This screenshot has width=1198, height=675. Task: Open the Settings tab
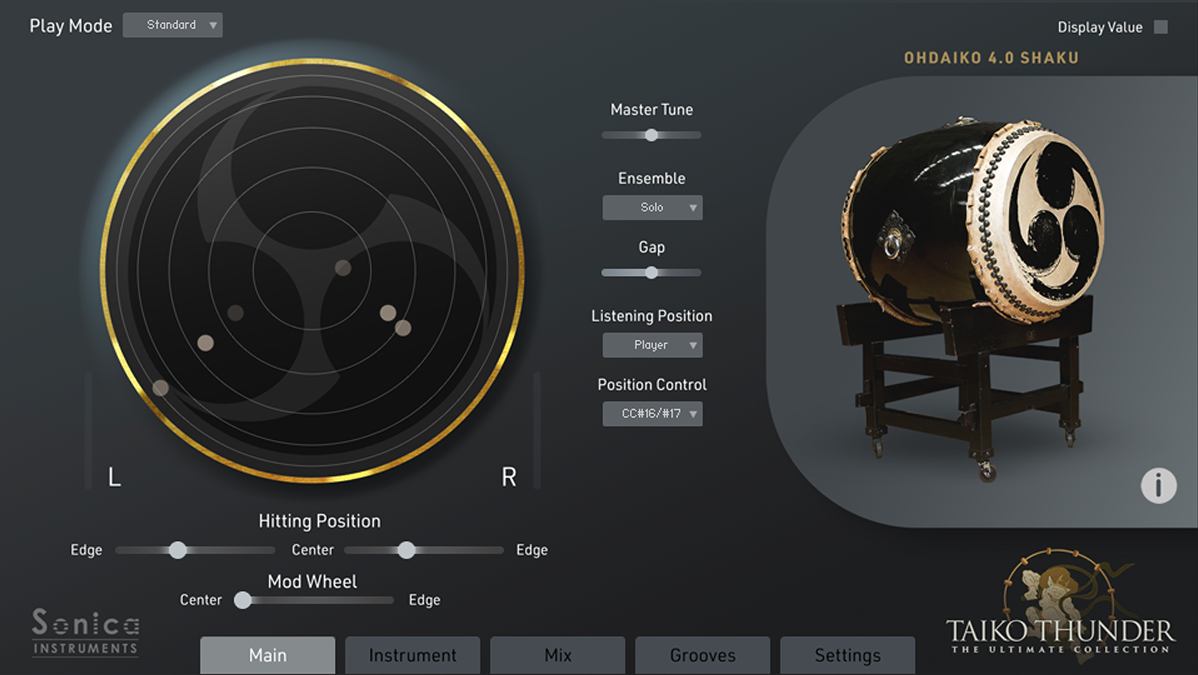coord(847,656)
